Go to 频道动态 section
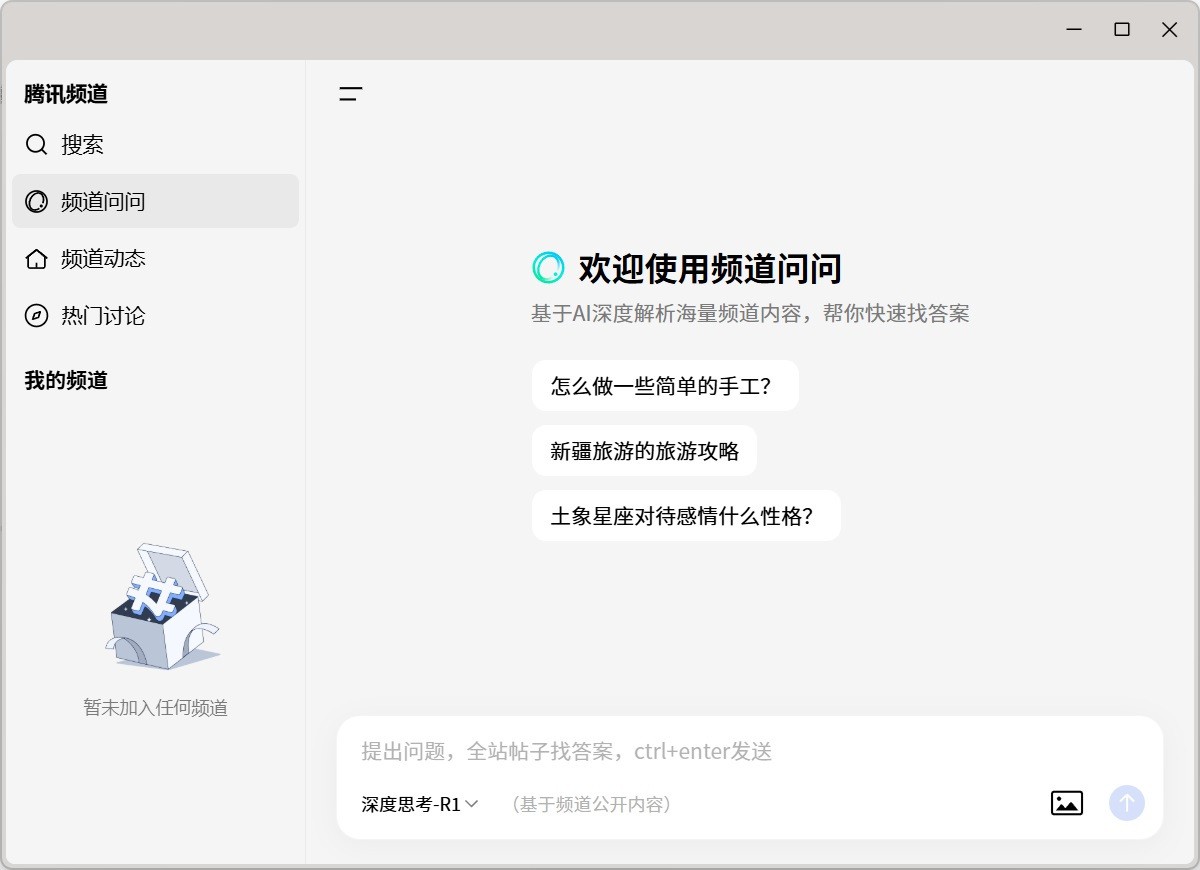The width and height of the screenshot is (1200, 870). pos(104,259)
